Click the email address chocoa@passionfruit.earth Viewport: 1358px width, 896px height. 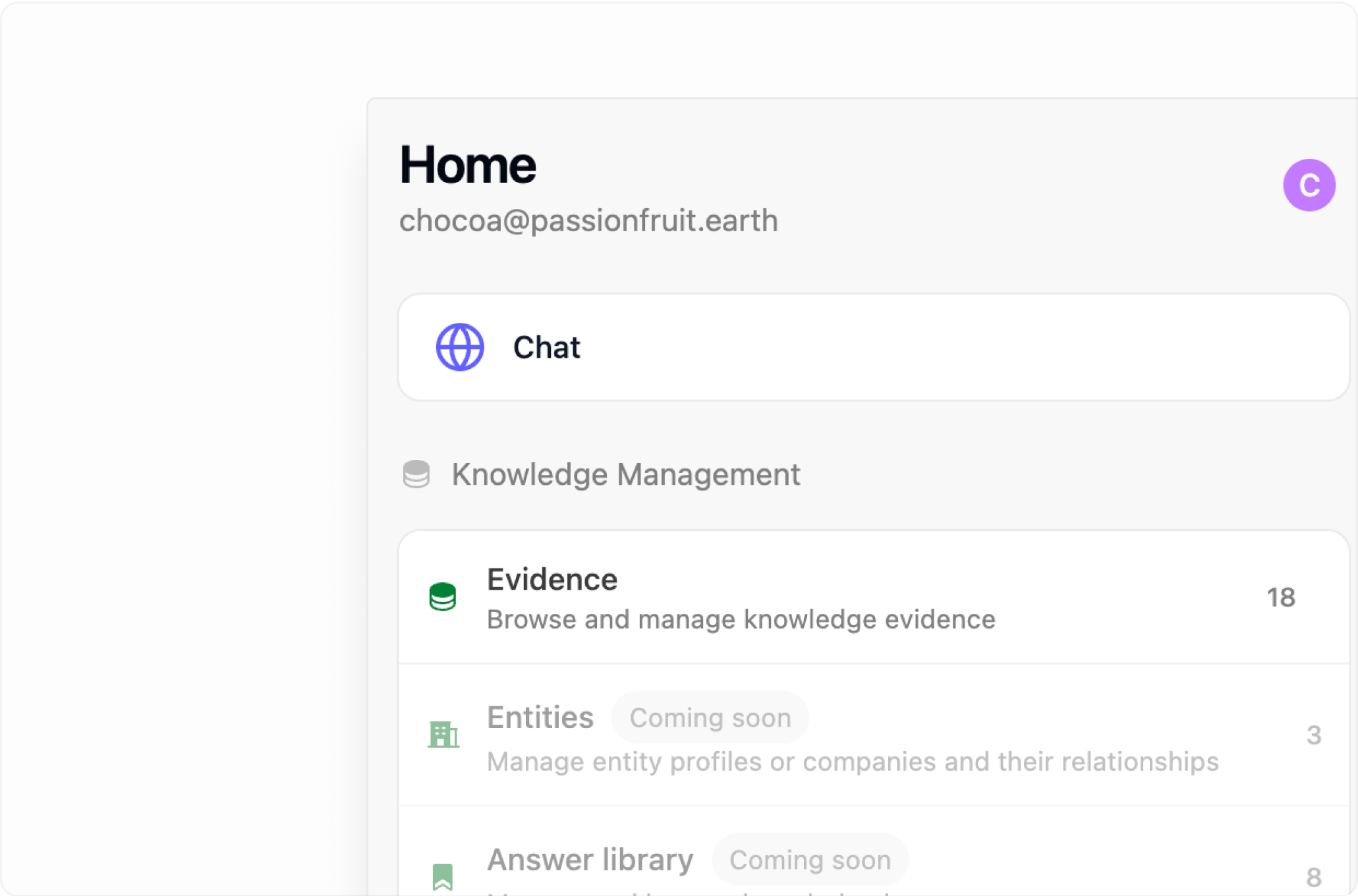tap(589, 221)
